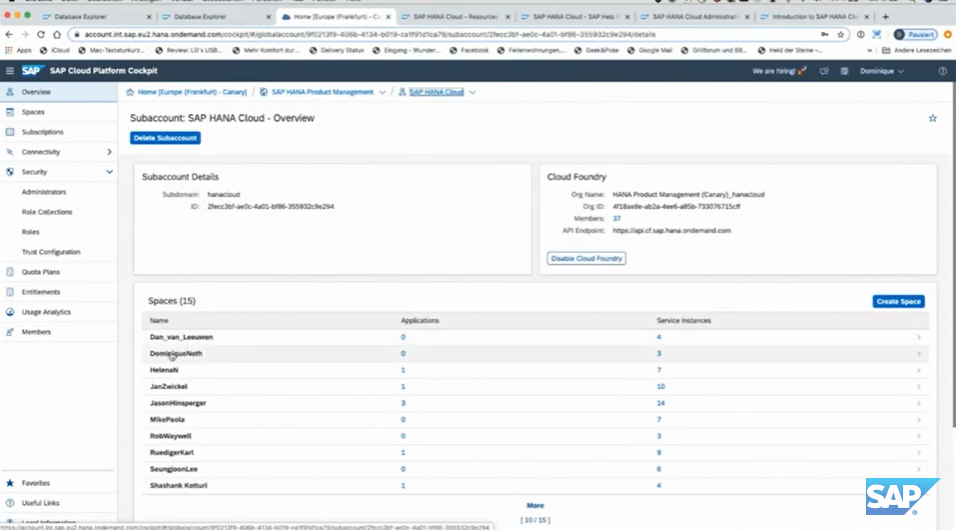
Task: Switch to first Database Explorer tab
Action: (95, 16)
